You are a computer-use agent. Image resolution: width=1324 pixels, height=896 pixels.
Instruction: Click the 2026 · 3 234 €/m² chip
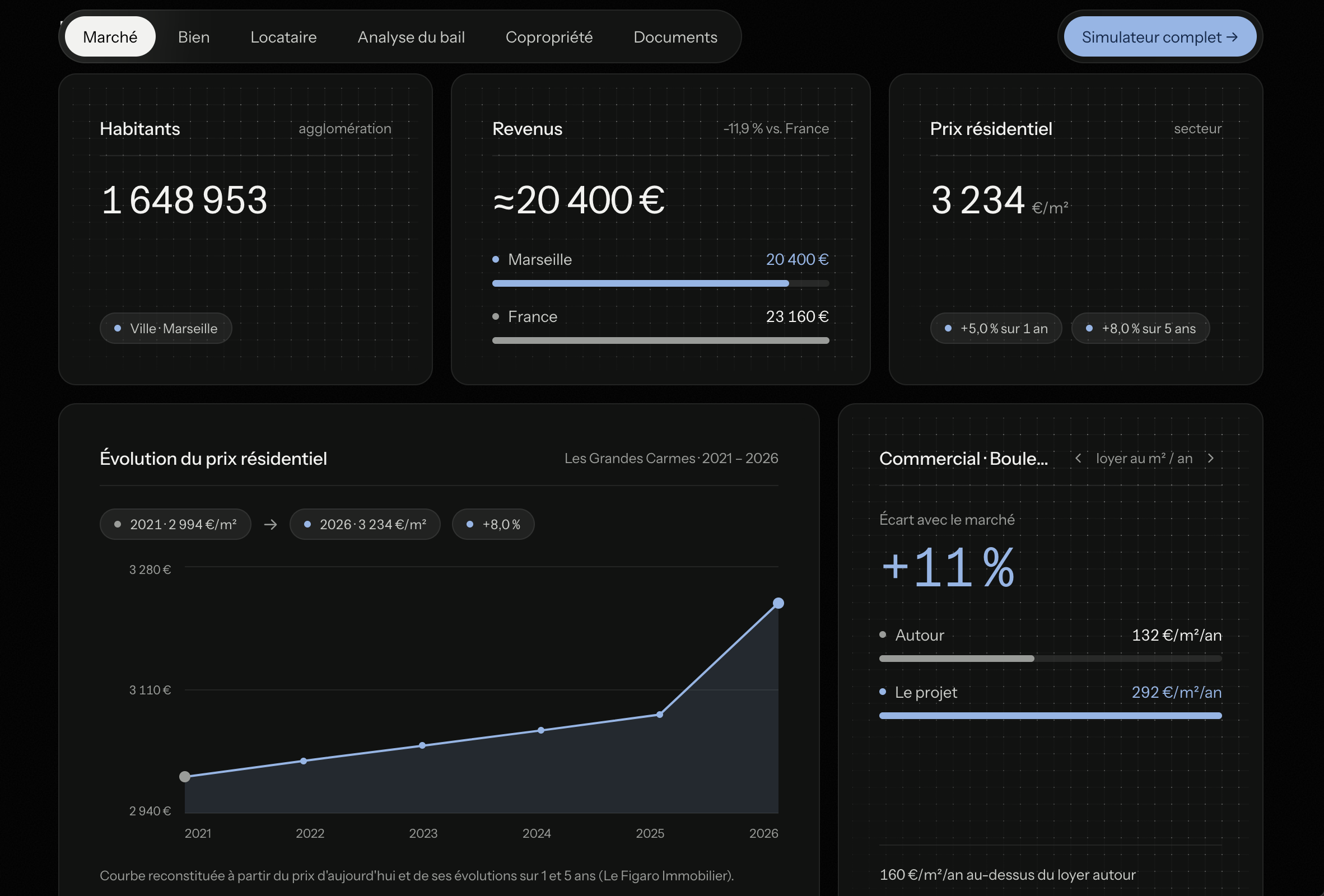[365, 524]
